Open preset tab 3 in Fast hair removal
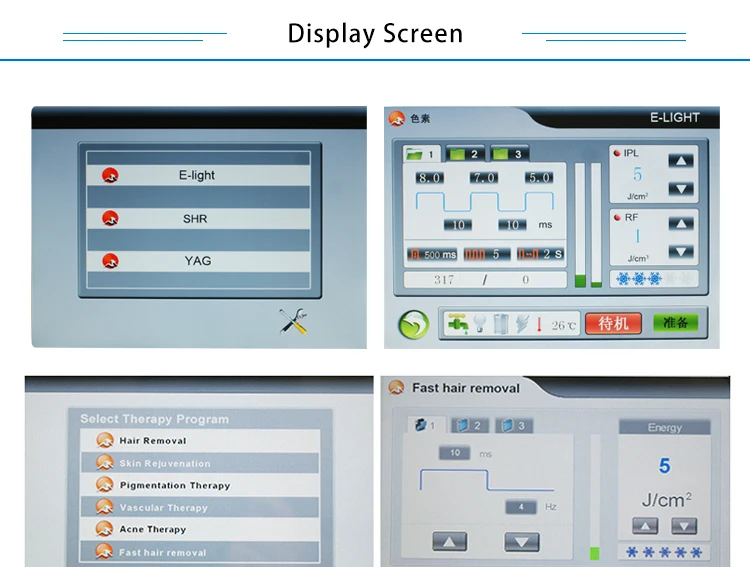750x567 pixels. point(512,426)
